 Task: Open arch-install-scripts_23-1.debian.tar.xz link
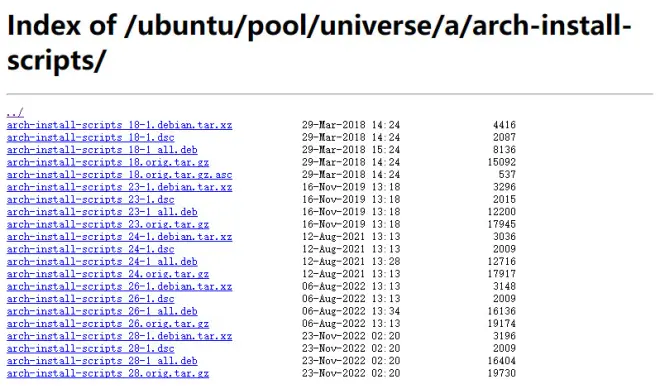[x=120, y=187]
